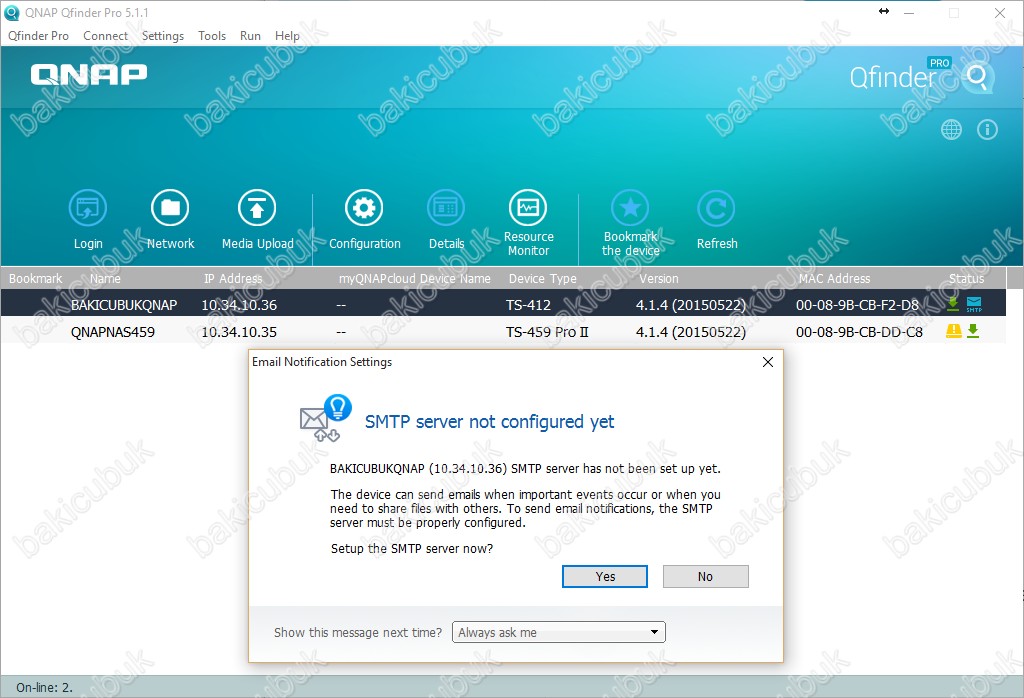This screenshot has width=1024, height=698.
Task: Click version 4.1.4 for BAKICUBUKQNAP
Action: coord(691,305)
